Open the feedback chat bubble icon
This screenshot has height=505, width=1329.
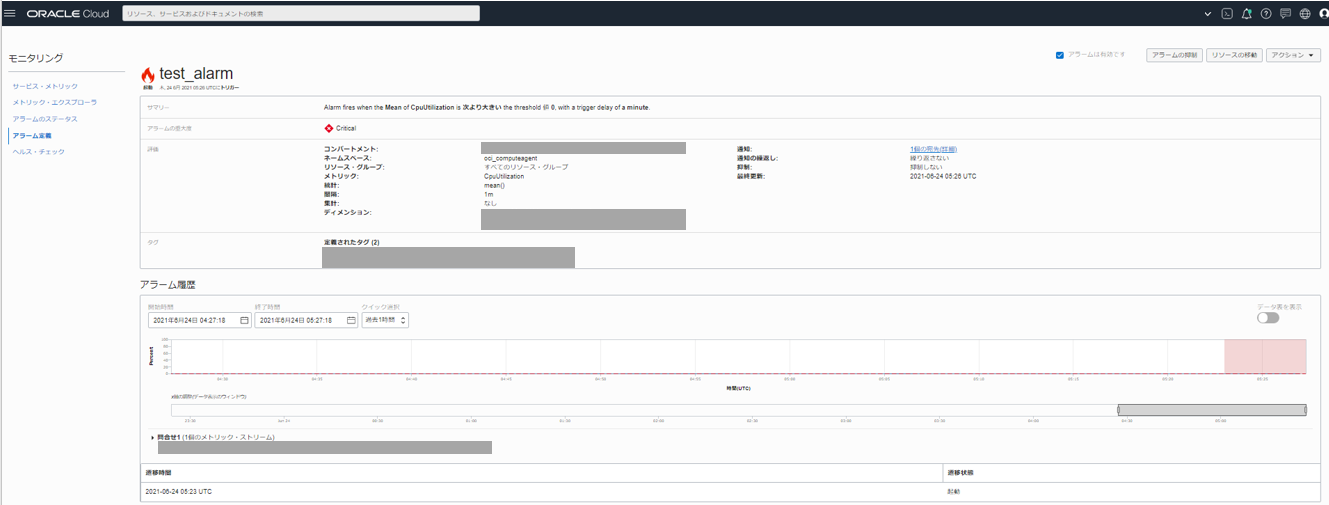click(1285, 14)
